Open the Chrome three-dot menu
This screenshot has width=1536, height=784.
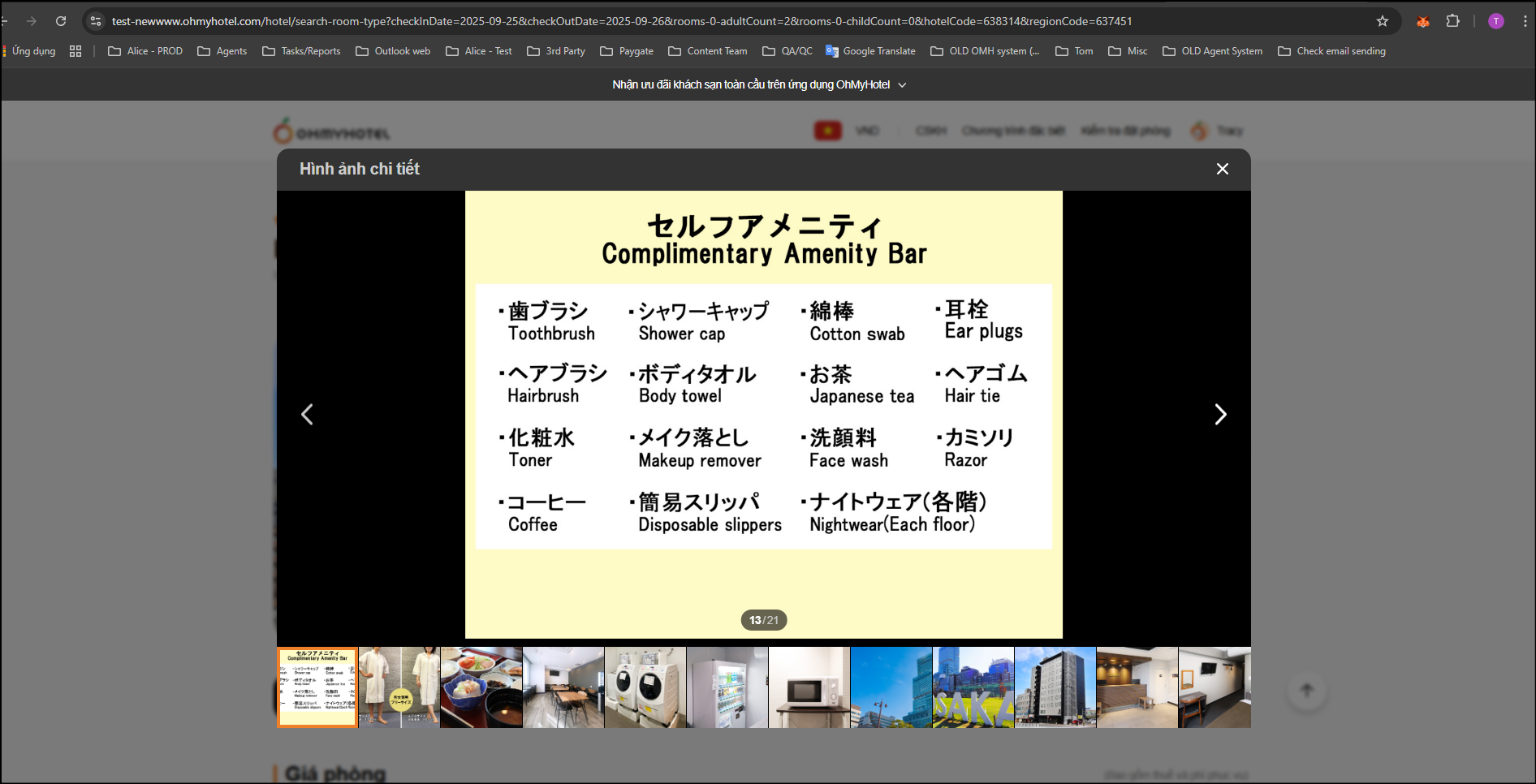(x=1525, y=21)
